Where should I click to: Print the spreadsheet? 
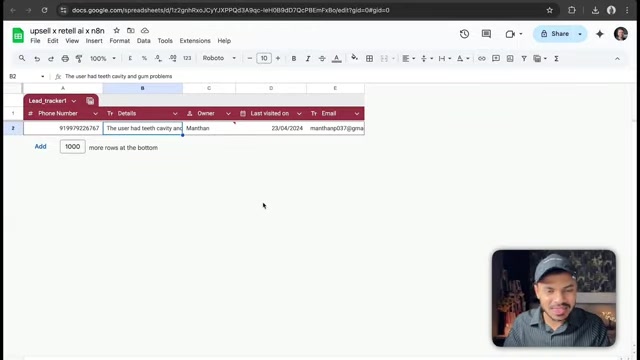coord(65,59)
